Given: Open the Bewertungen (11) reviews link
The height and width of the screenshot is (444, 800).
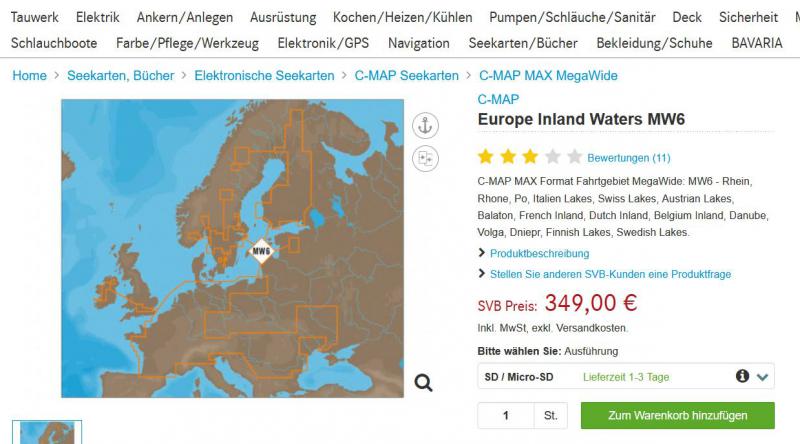Looking at the screenshot, I should click(629, 158).
